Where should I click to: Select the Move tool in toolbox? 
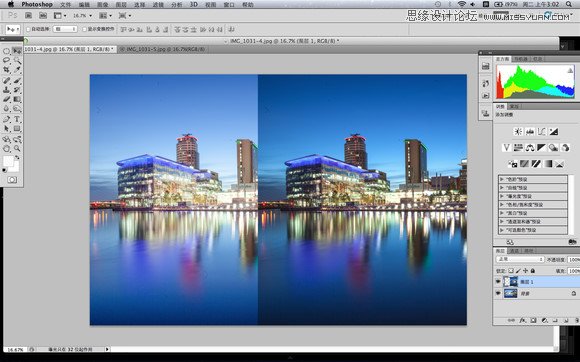click(17, 51)
